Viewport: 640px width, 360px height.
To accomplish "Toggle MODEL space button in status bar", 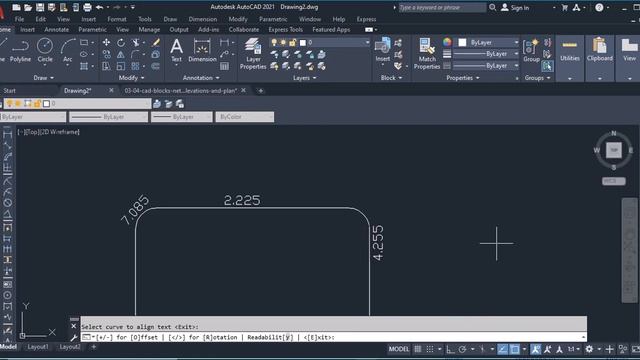I will (x=399, y=349).
